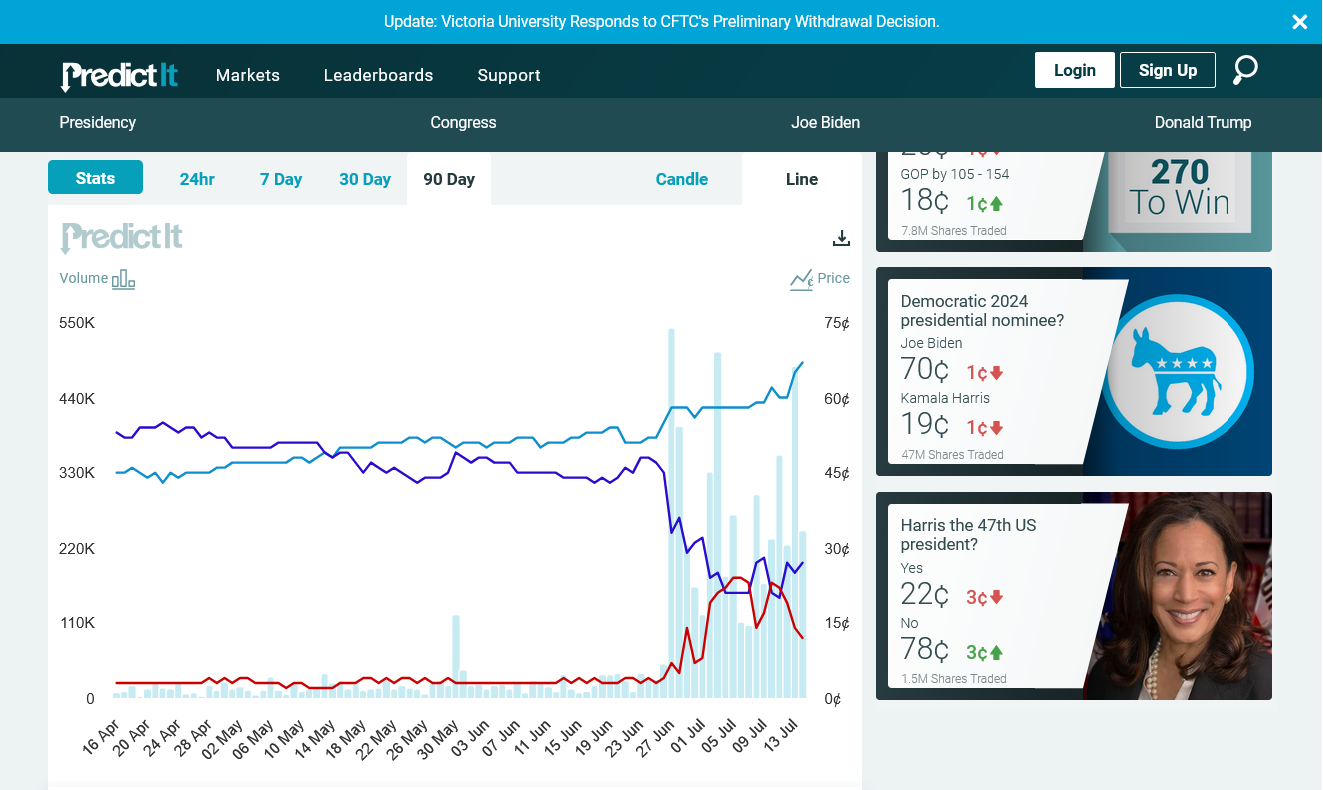The width and height of the screenshot is (1323, 790).
Task: Toggle the Volume bar chart icon
Action: (x=123, y=279)
